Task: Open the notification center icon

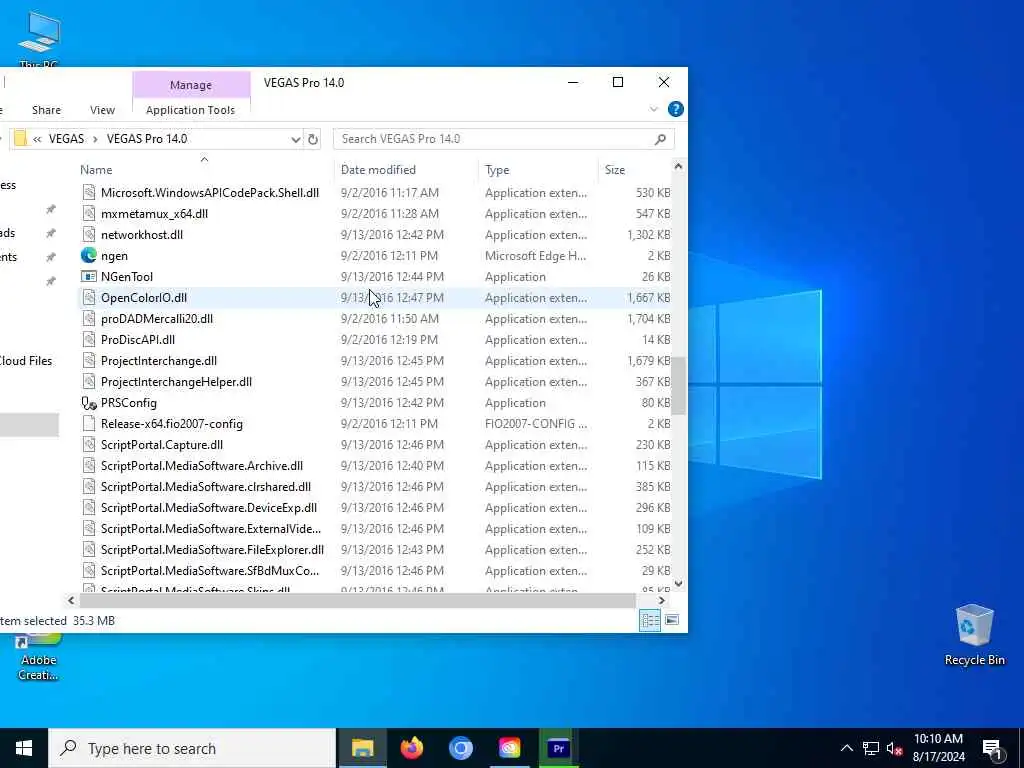Action: coord(992,748)
